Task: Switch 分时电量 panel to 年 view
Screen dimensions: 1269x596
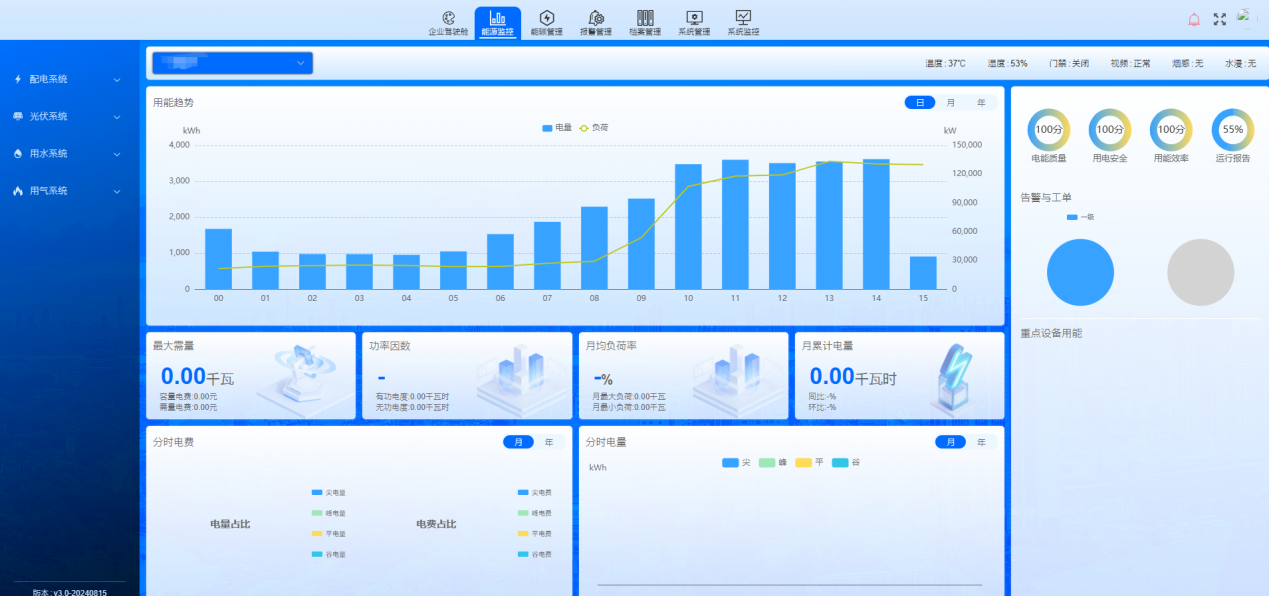Action: (x=981, y=442)
